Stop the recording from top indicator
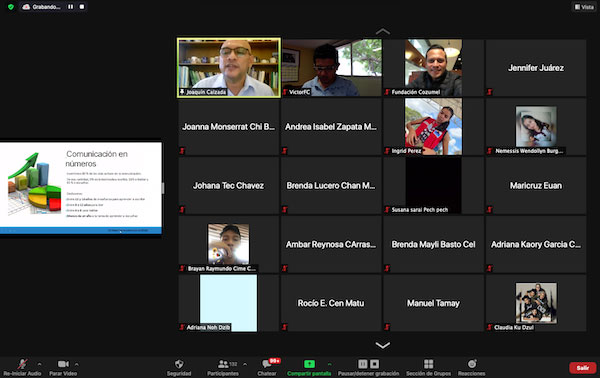 (x=82, y=7)
